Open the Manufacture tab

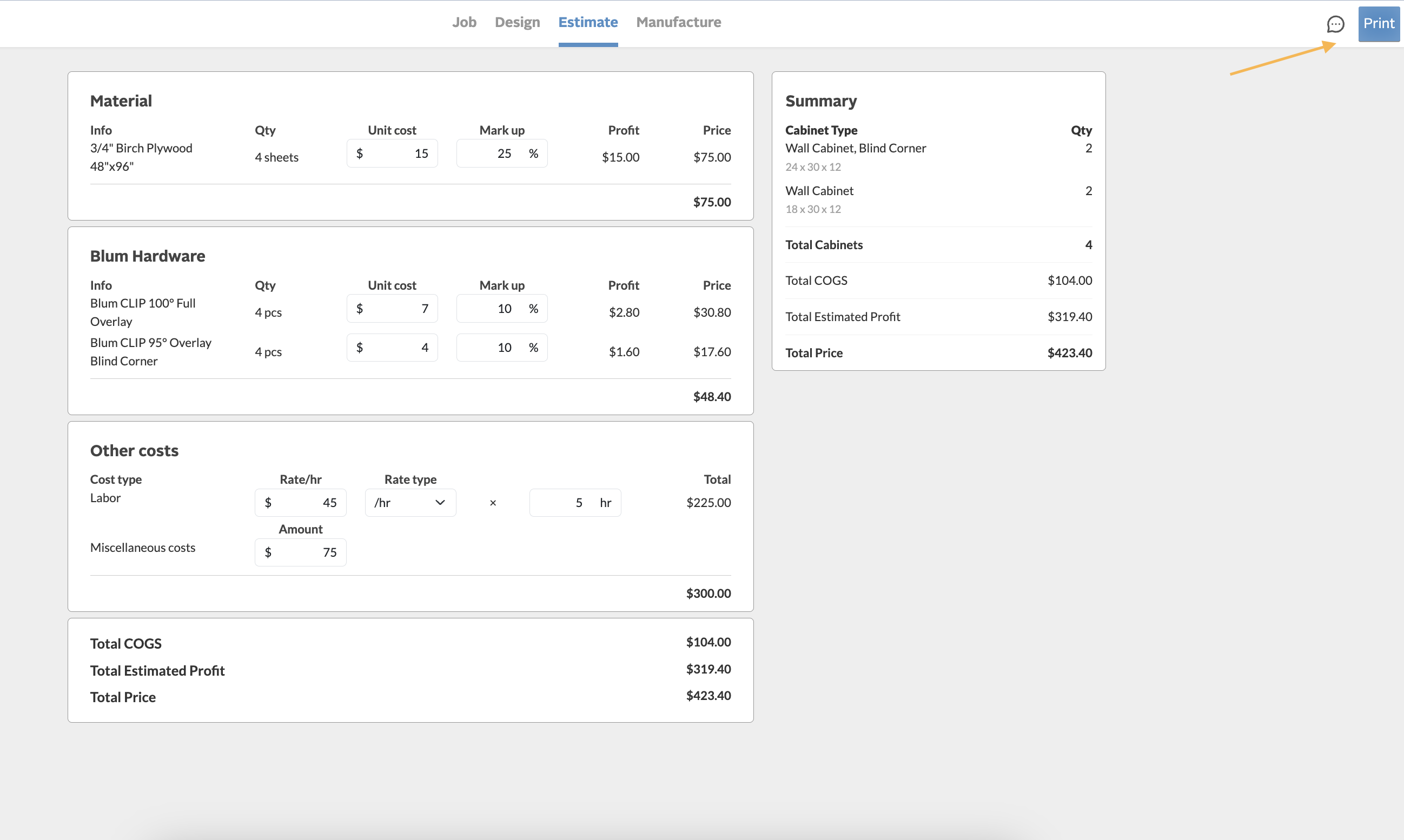tap(679, 22)
